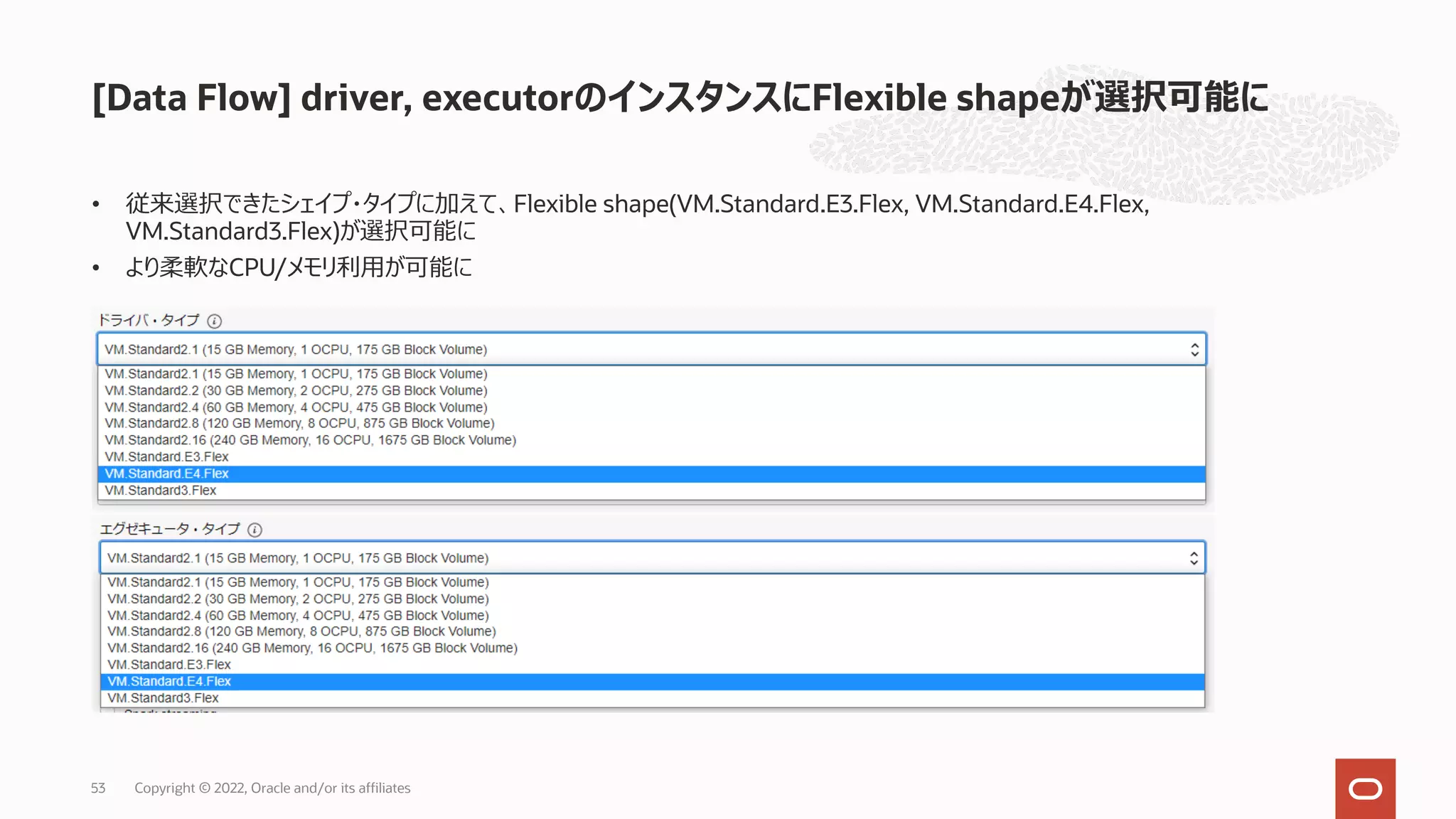Select VM.Standard2.2 in driver type list
The image size is (1456, 819).
tap(652, 390)
